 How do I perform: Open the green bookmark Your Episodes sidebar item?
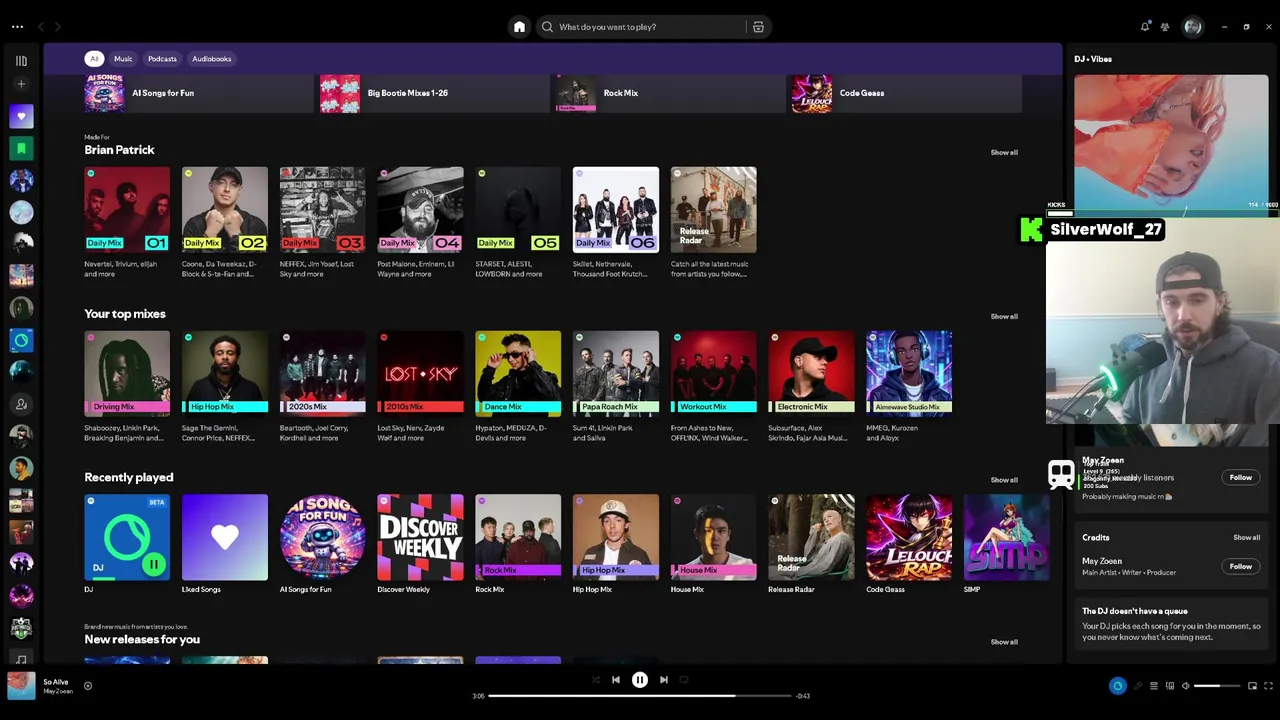[x=21, y=148]
